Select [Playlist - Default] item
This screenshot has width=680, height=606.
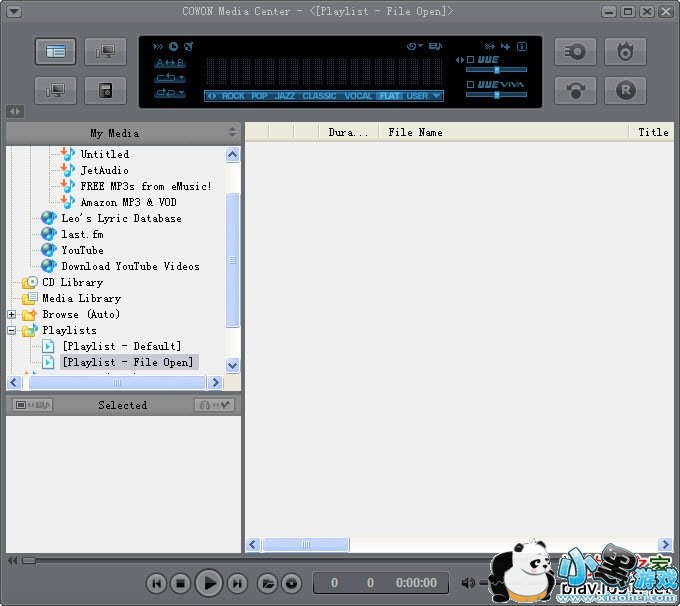122,346
